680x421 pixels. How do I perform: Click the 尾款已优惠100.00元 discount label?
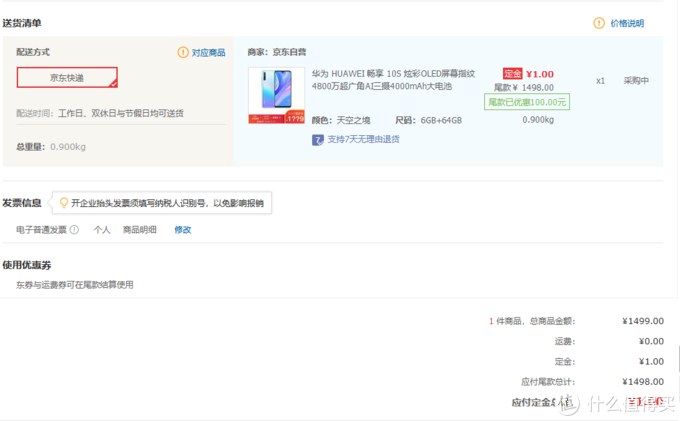[x=527, y=102]
